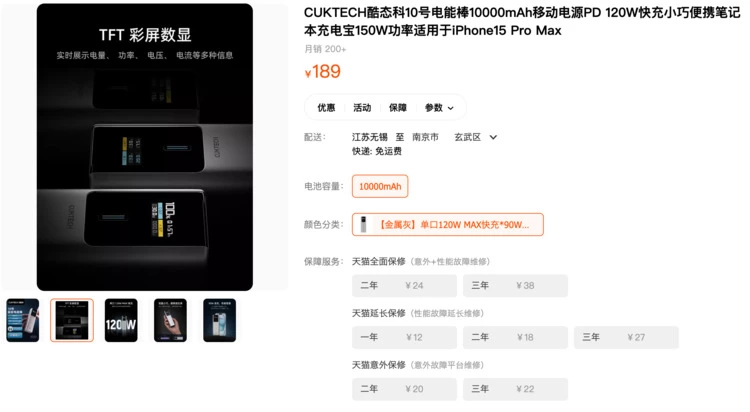Screen dimensions: 750x412
Task: Open the 玄武区 district dropdown arrow
Action: click(x=493, y=137)
